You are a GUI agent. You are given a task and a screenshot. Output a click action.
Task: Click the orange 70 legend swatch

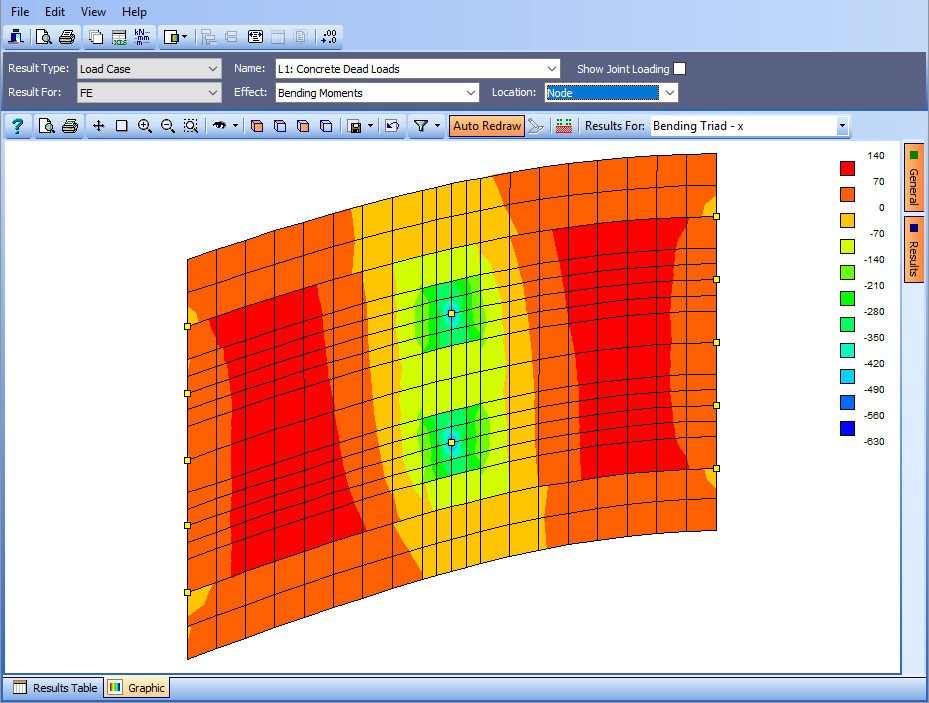[847, 194]
